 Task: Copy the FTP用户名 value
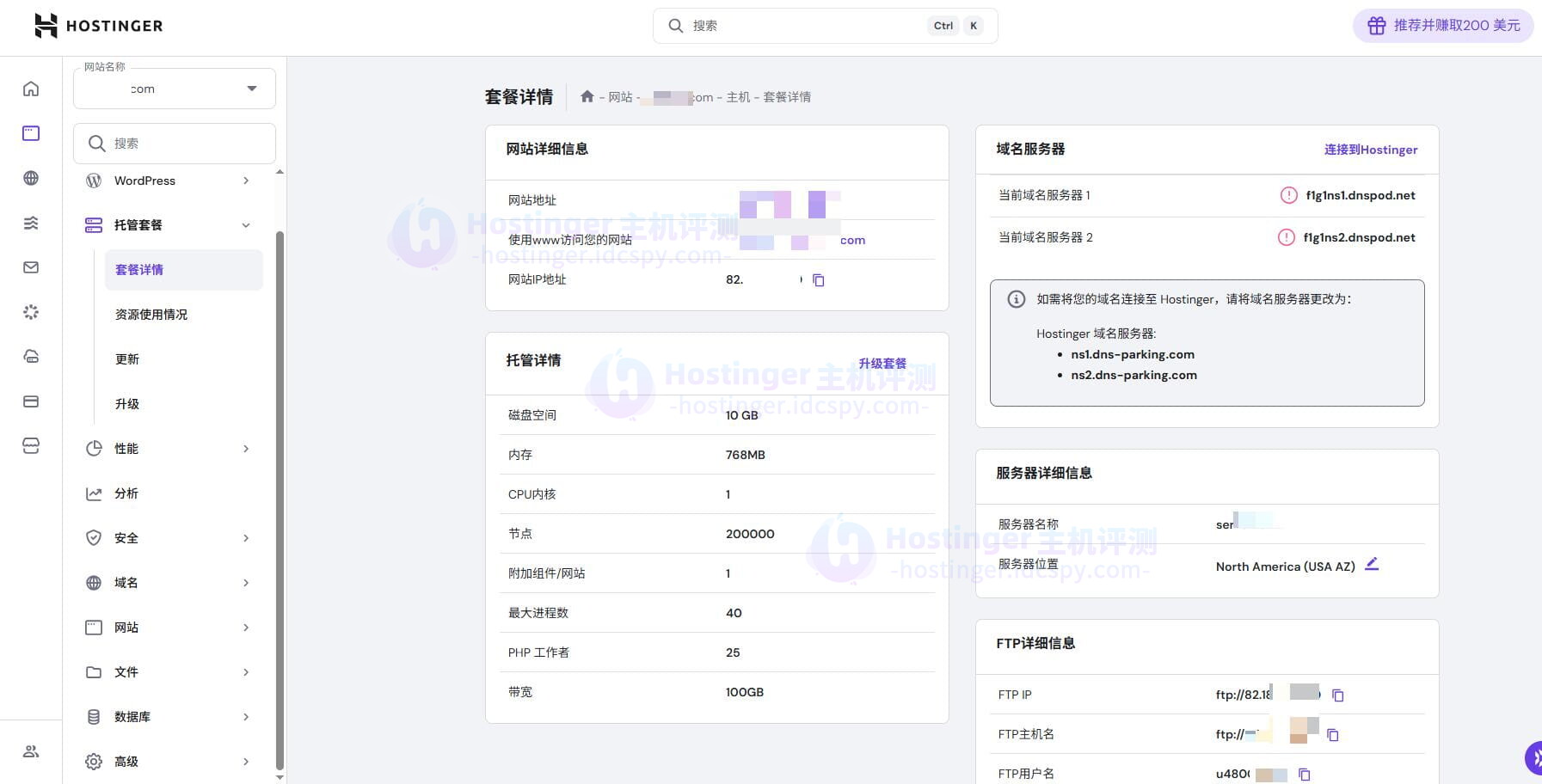click(x=1304, y=773)
